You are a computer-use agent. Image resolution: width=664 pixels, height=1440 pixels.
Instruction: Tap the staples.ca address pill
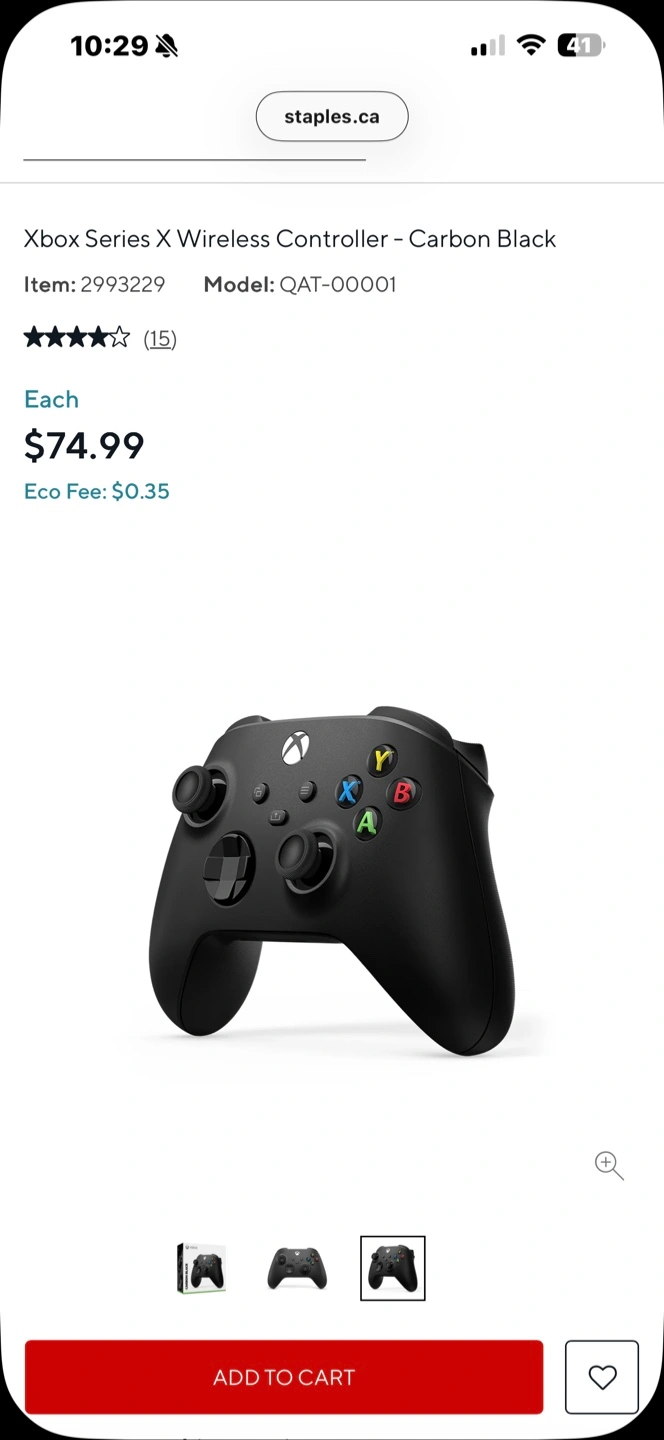click(332, 116)
